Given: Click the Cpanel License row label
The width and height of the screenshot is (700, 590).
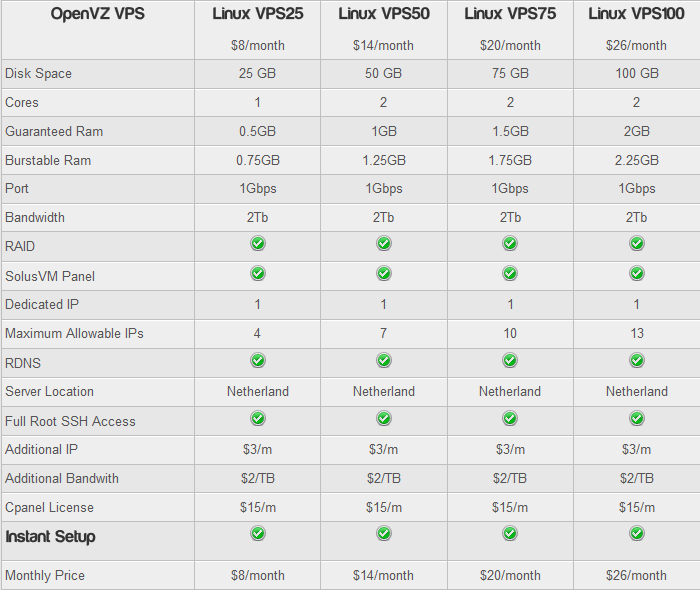Looking at the screenshot, I should (49, 507).
